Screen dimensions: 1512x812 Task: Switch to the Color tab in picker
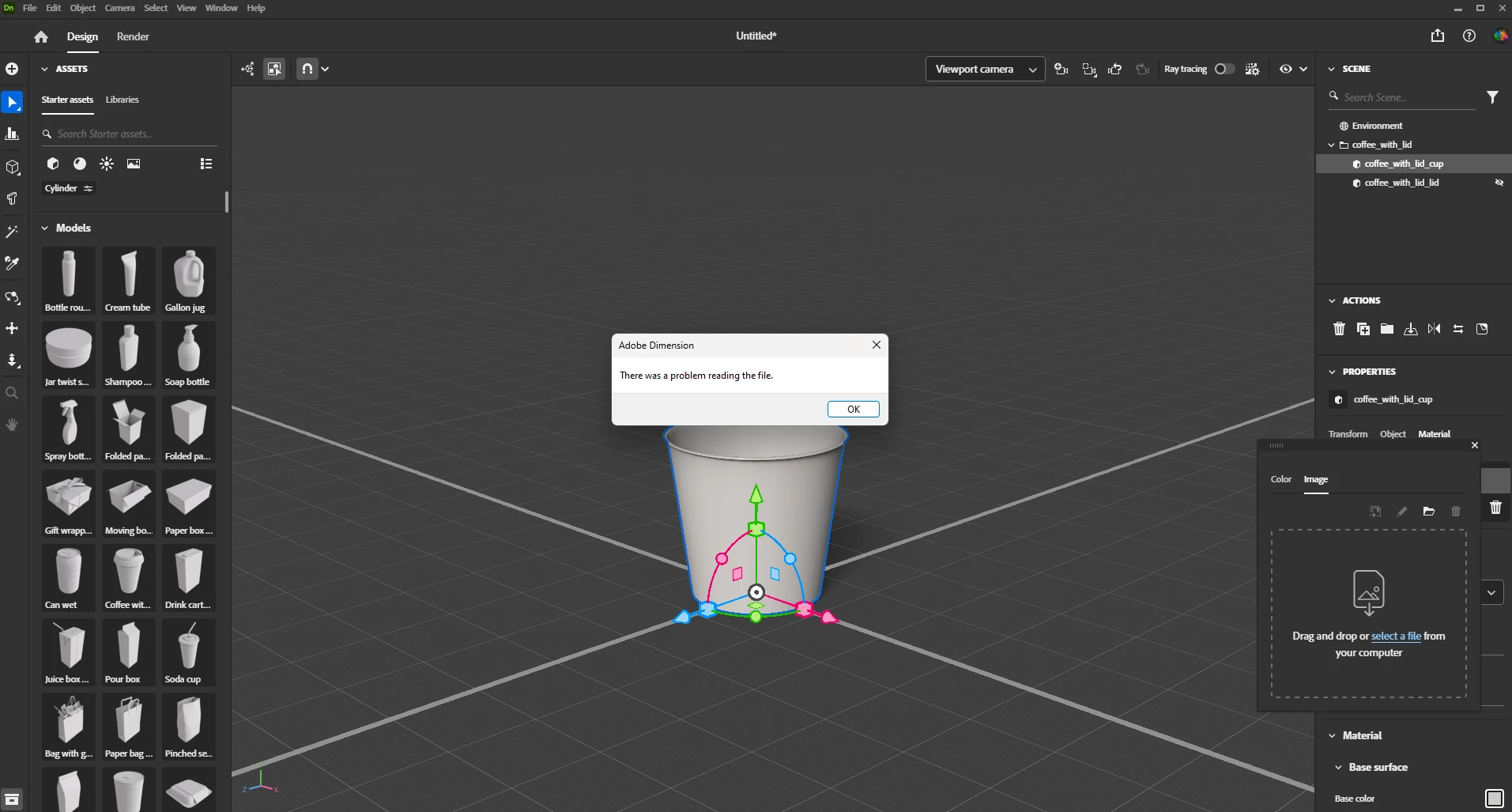pyautogui.click(x=1280, y=479)
